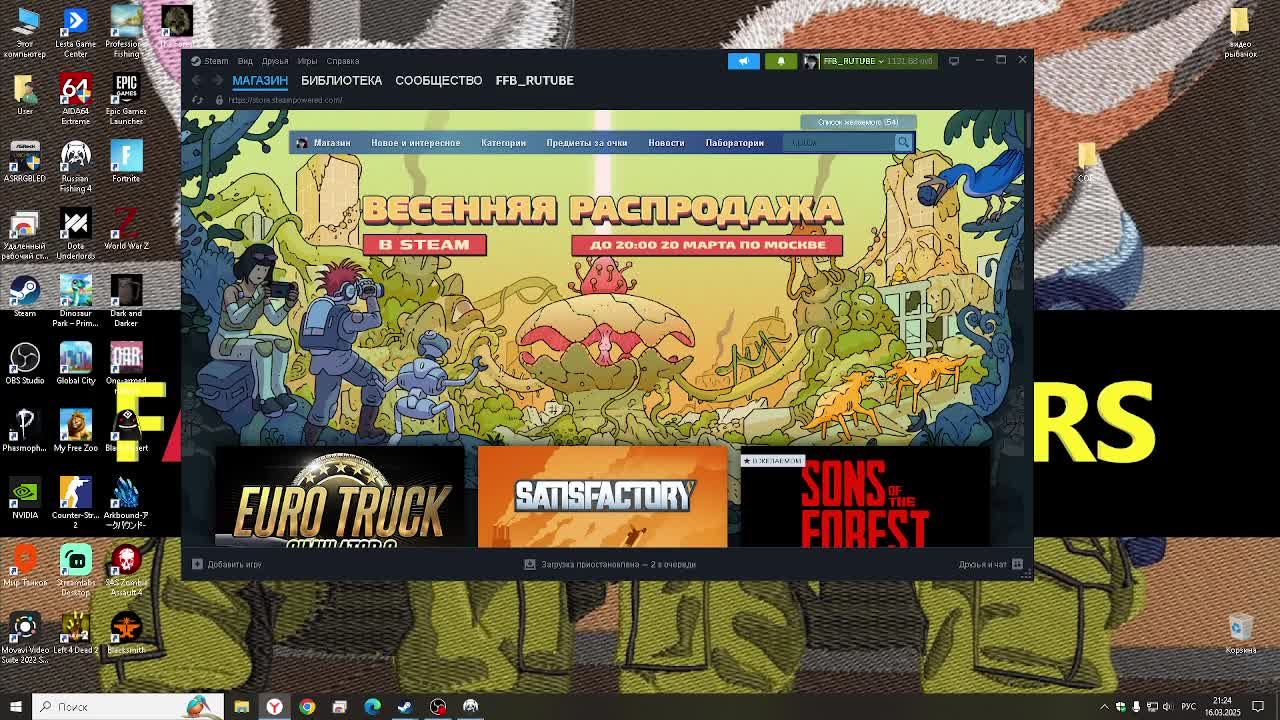The width and height of the screenshot is (1280, 720).
Task: Expand the Категории store menu
Action: coord(503,142)
